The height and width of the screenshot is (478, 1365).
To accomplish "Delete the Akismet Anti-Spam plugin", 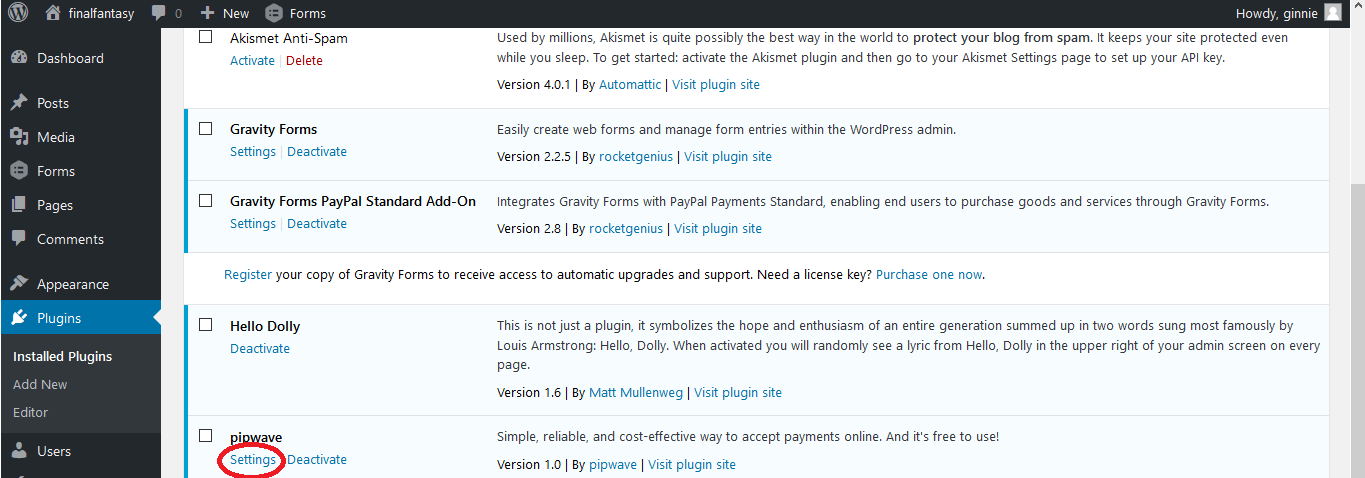I will tap(304, 60).
